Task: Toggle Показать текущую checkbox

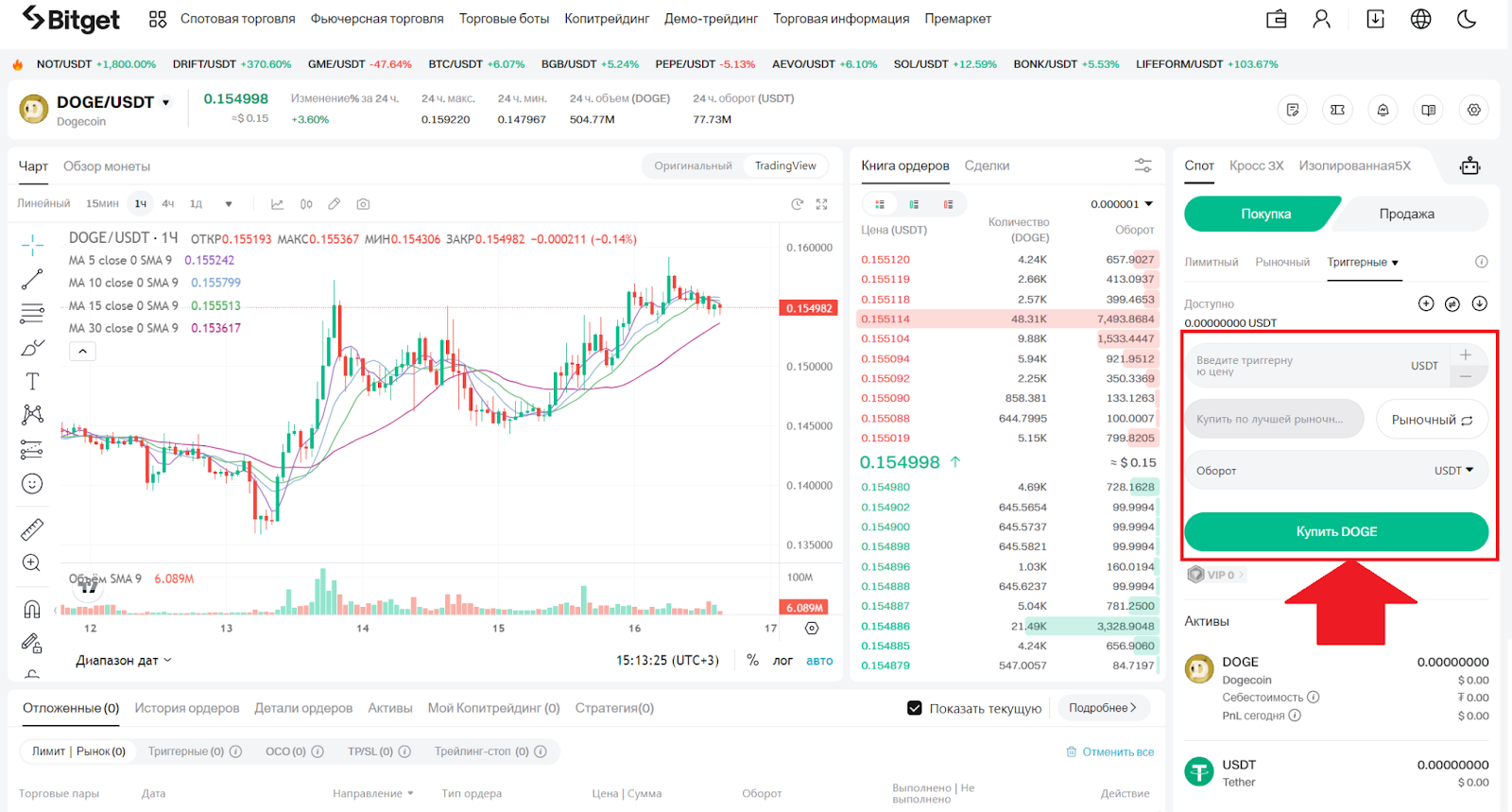Action: pyautogui.click(x=915, y=708)
